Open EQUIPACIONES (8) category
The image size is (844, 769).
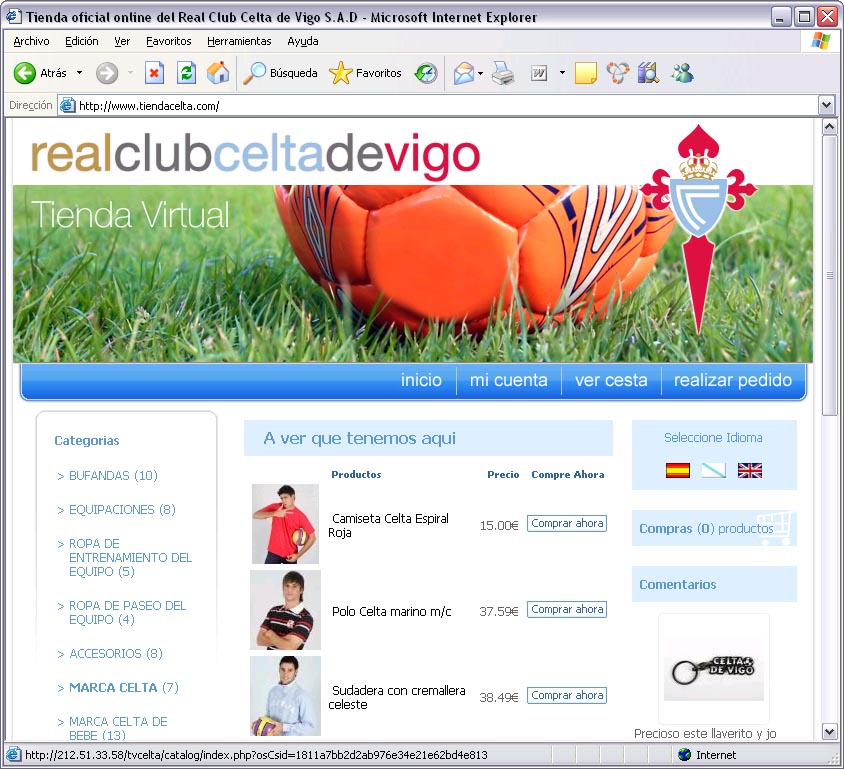point(122,510)
